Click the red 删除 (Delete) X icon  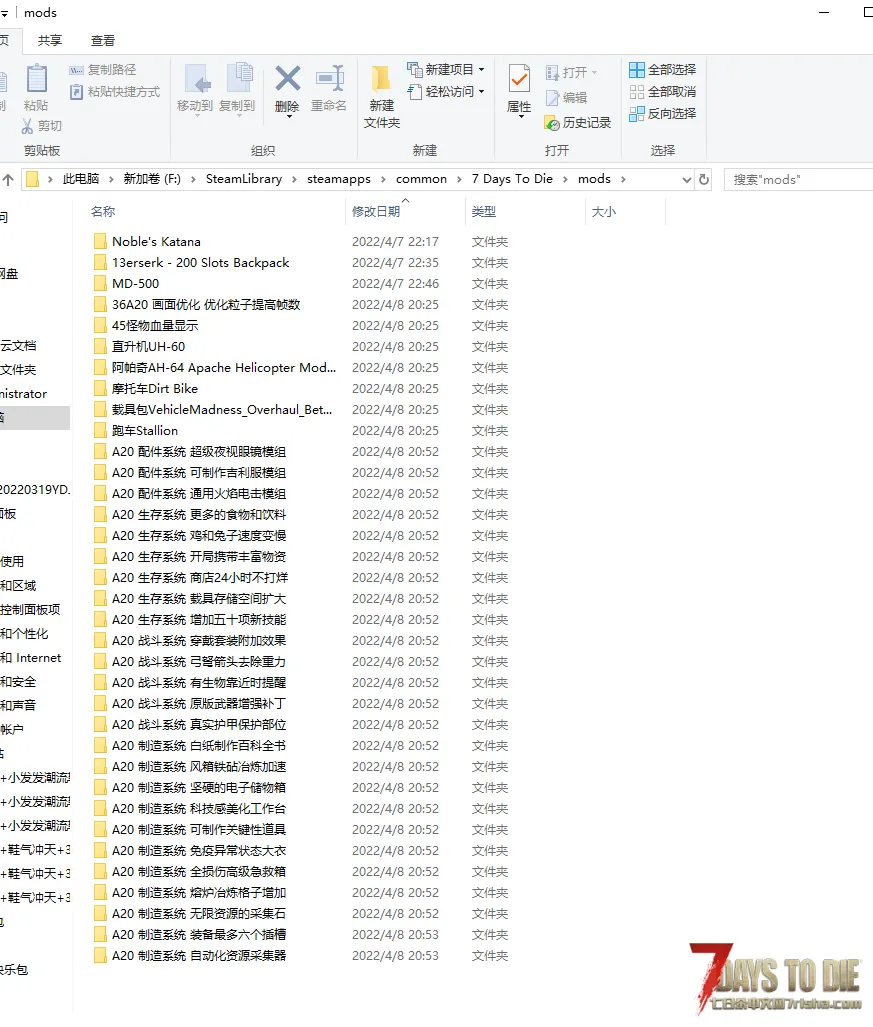288,79
